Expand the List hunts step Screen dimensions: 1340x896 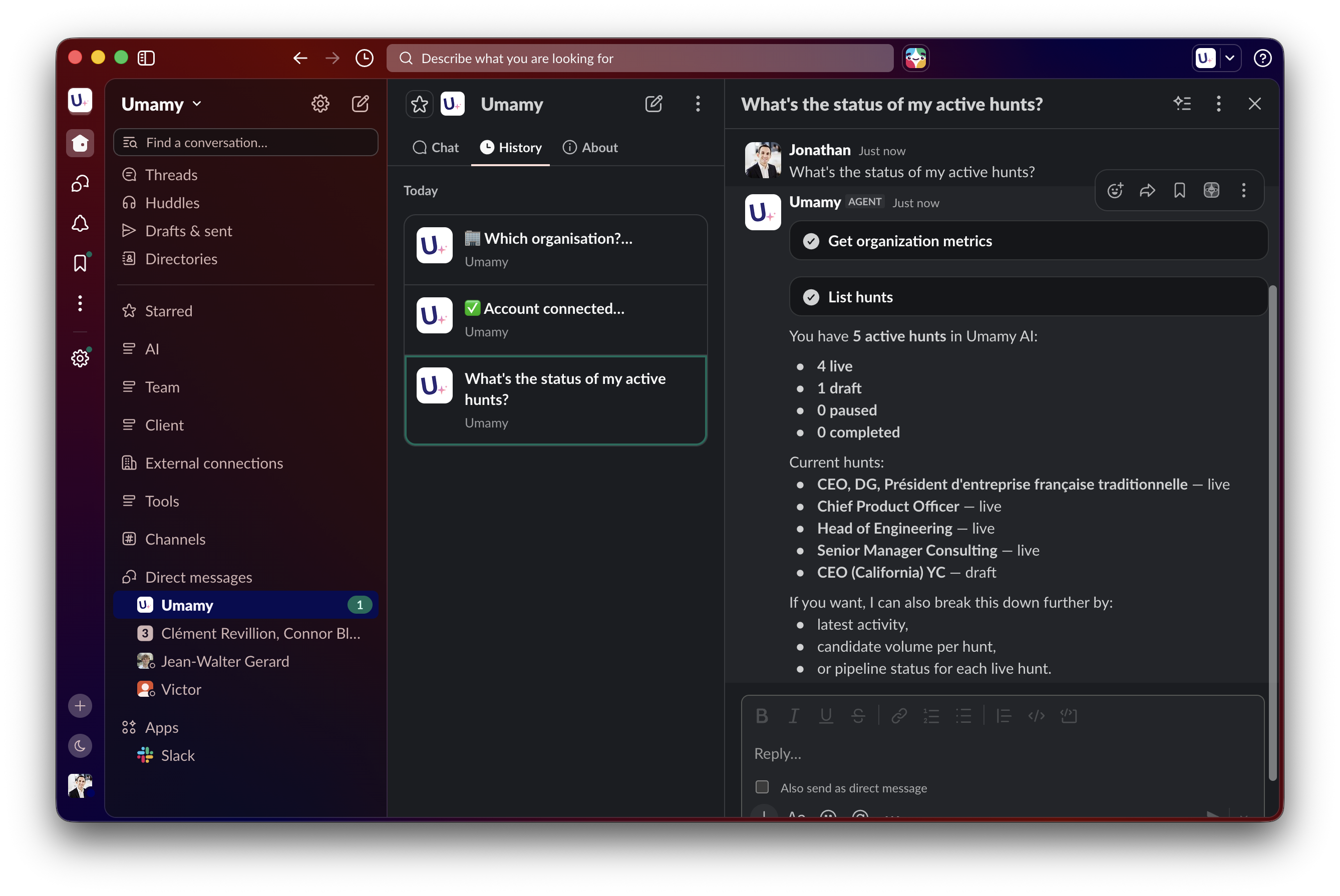coord(1028,296)
